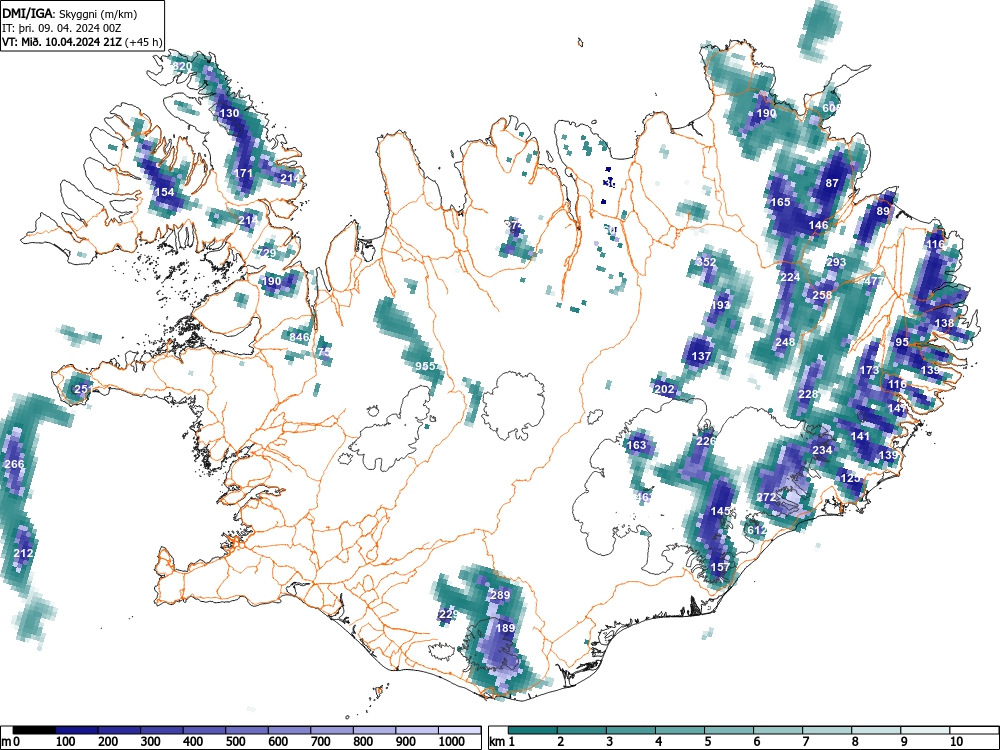Click the visibility value '234' on the map
This screenshot has width=1000, height=750.
pyautogui.click(x=822, y=450)
